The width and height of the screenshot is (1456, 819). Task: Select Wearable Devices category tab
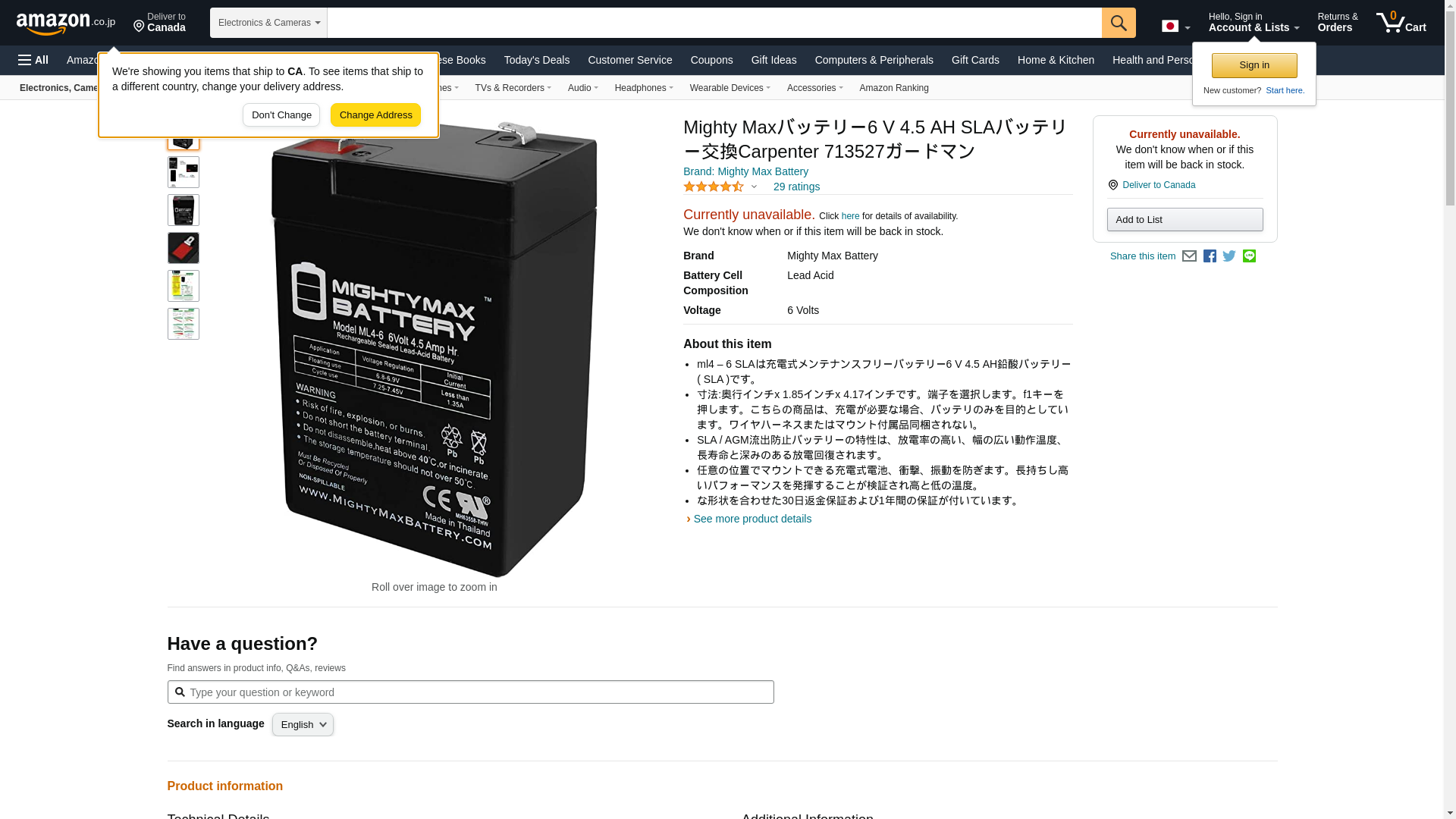(730, 88)
